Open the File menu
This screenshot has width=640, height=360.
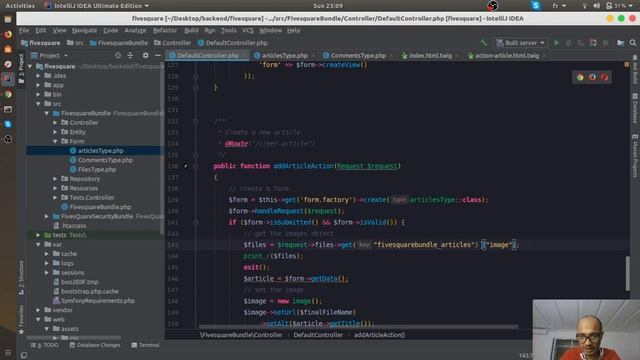click(24, 30)
